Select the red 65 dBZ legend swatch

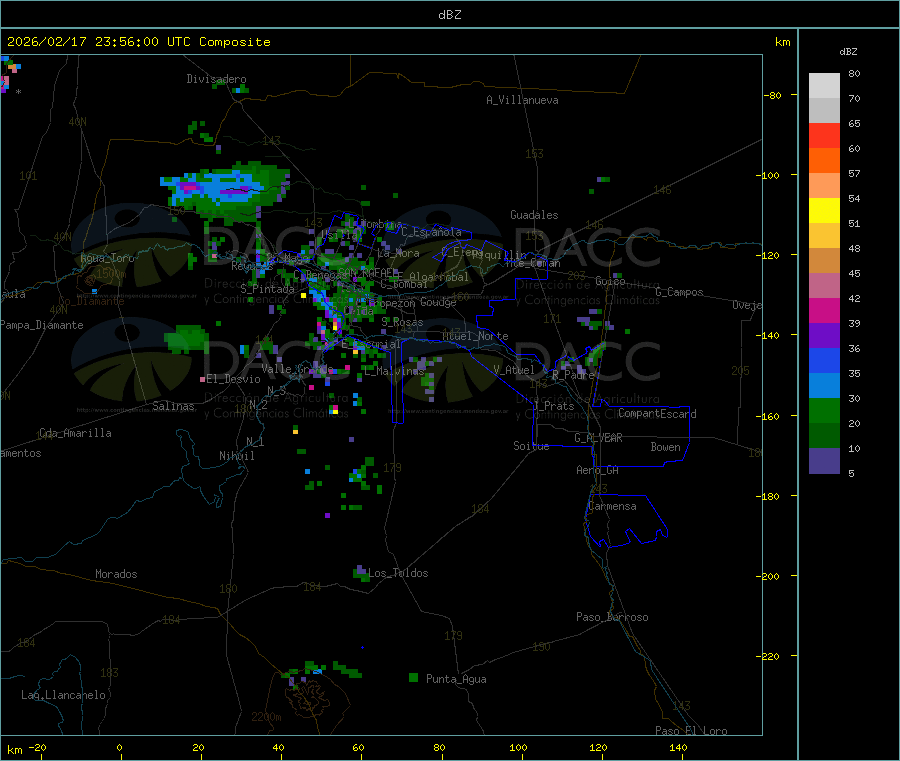point(824,135)
